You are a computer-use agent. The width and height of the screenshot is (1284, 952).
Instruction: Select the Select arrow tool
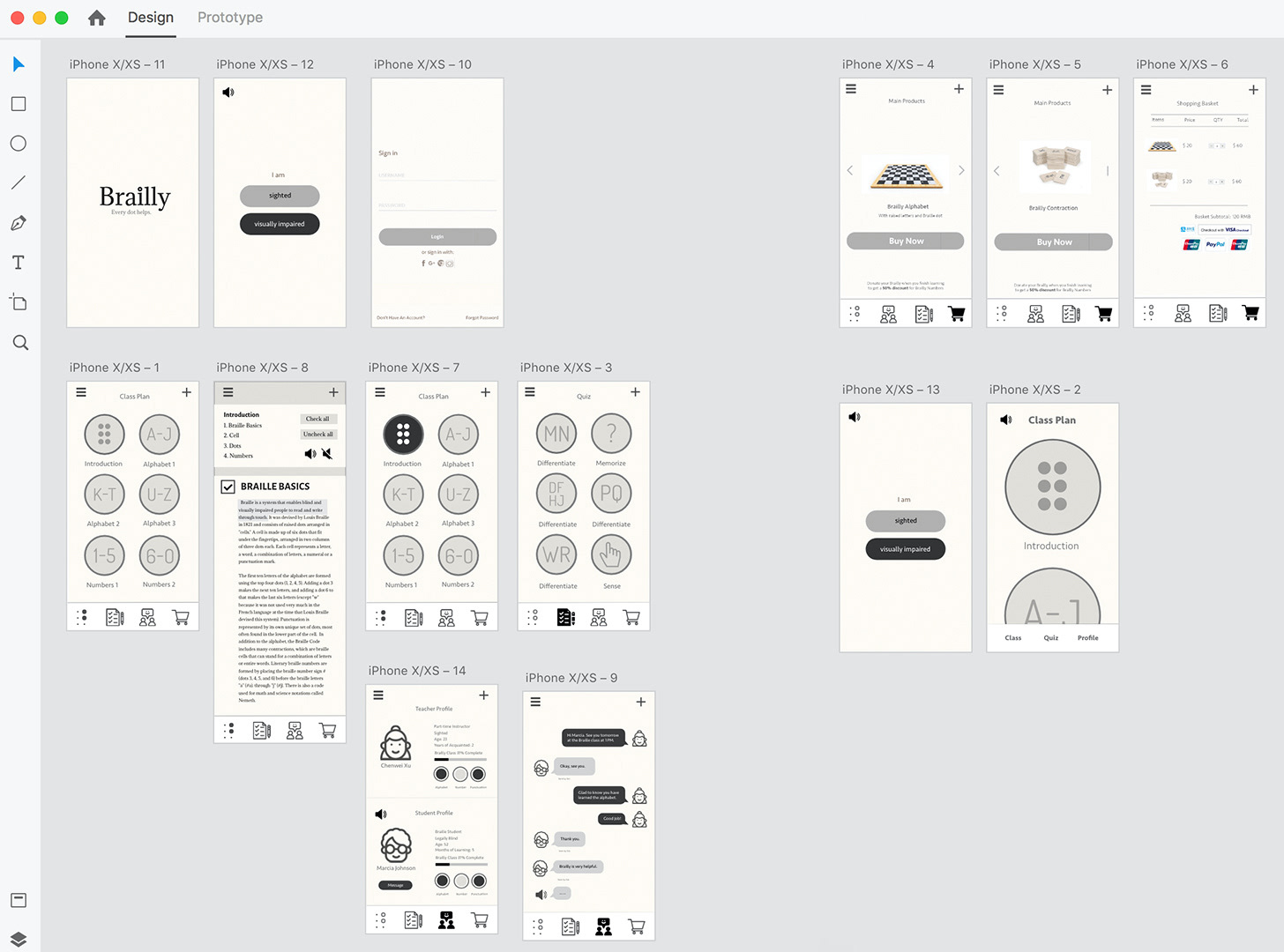[19, 64]
